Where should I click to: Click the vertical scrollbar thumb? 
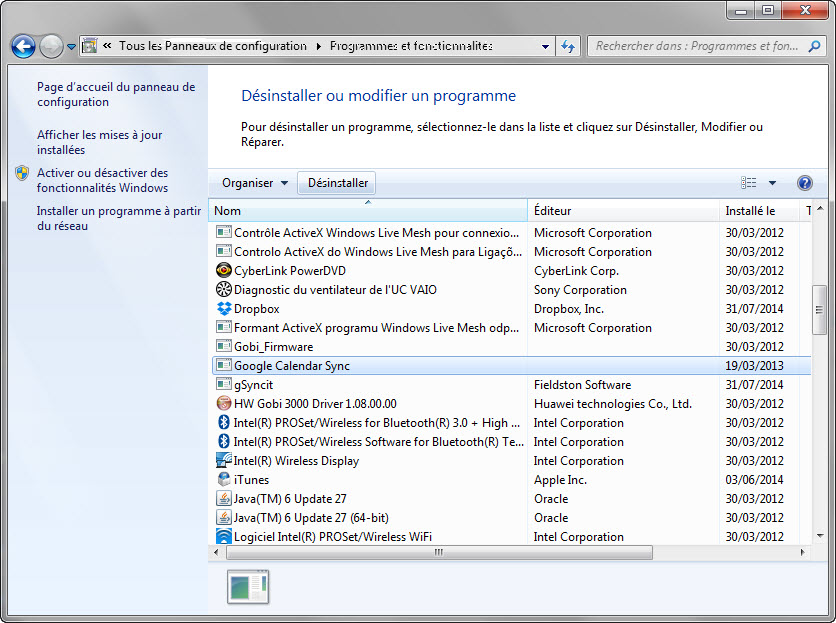point(819,310)
